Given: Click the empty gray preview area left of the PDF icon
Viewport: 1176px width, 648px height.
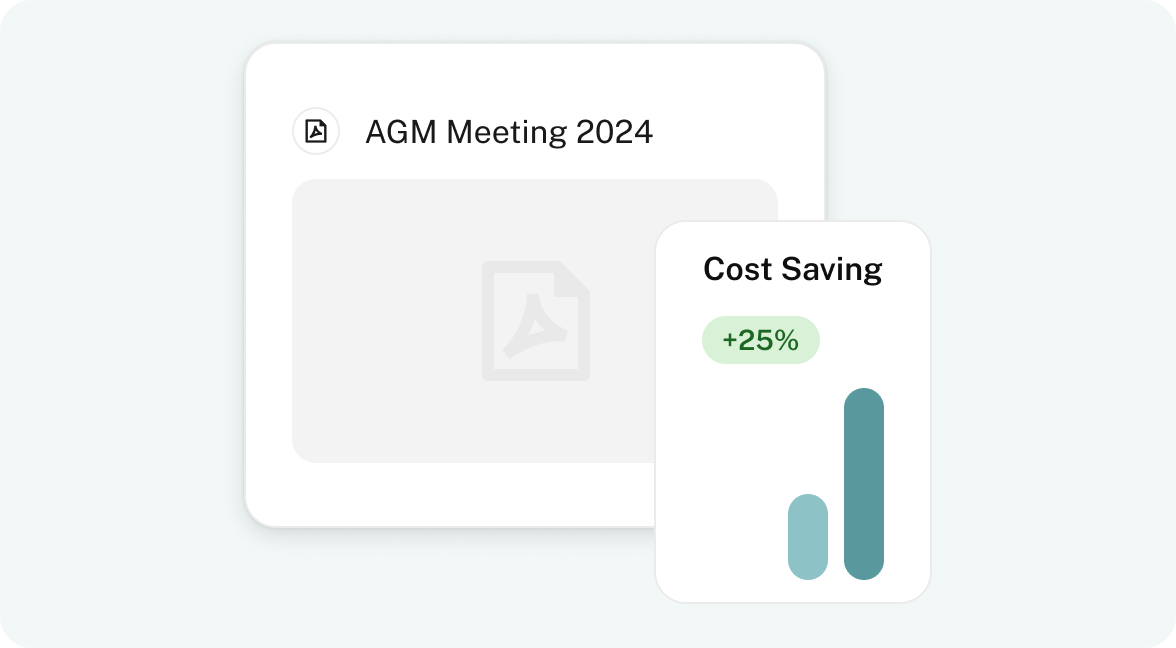Looking at the screenshot, I should click(x=385, y=320).
